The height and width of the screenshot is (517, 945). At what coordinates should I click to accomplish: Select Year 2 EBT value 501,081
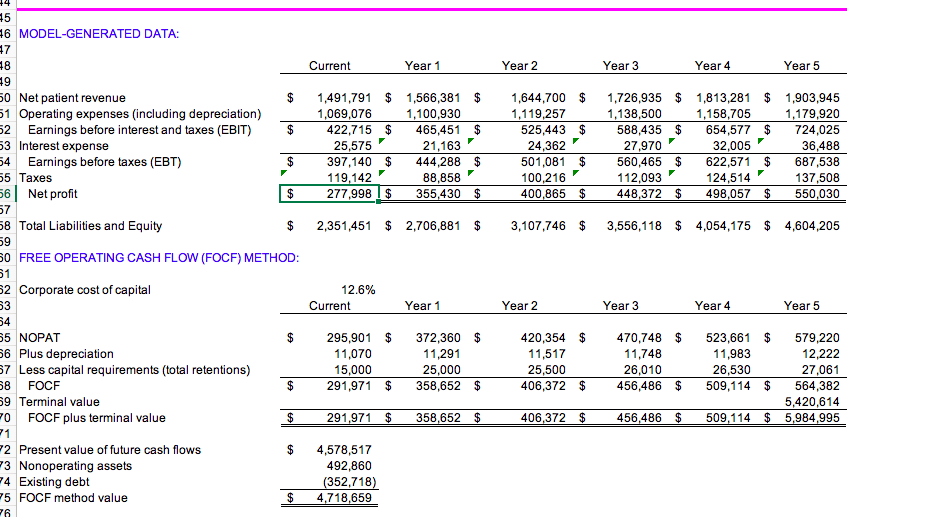tap(543, 161)
